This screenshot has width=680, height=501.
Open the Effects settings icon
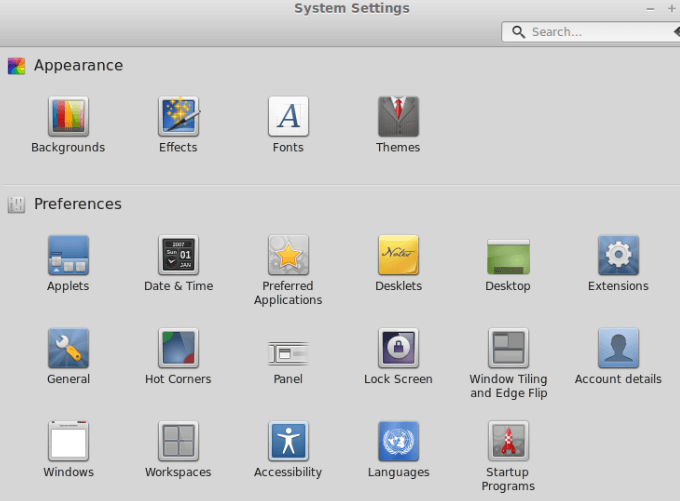click(178, 116)
